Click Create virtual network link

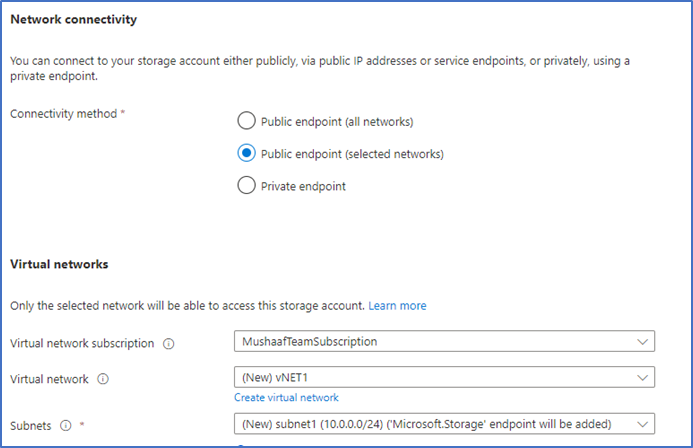[286, 398]
